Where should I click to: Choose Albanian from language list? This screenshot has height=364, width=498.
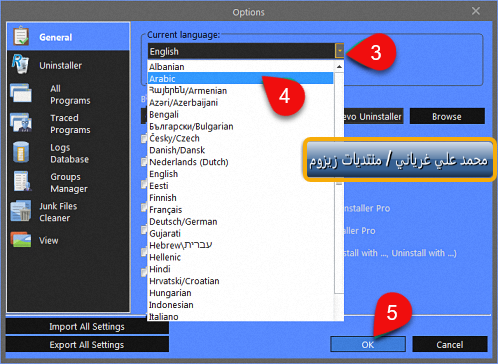coord(240,67)
